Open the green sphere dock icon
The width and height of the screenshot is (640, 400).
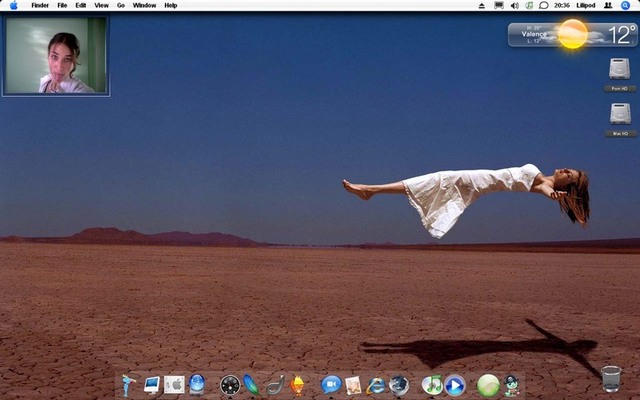(488, 384)
